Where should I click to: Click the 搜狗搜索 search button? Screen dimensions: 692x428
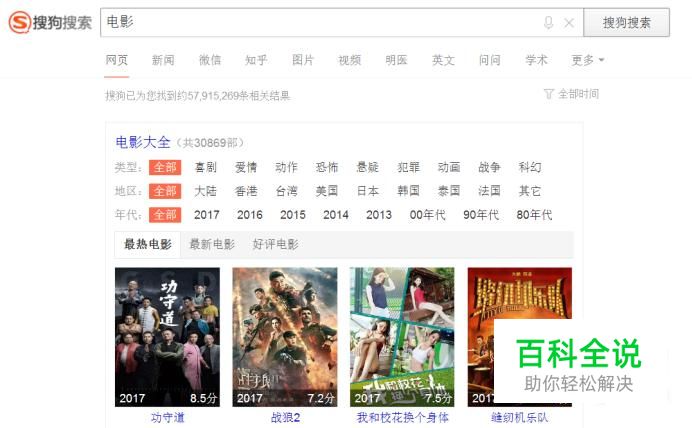(626, 23)
